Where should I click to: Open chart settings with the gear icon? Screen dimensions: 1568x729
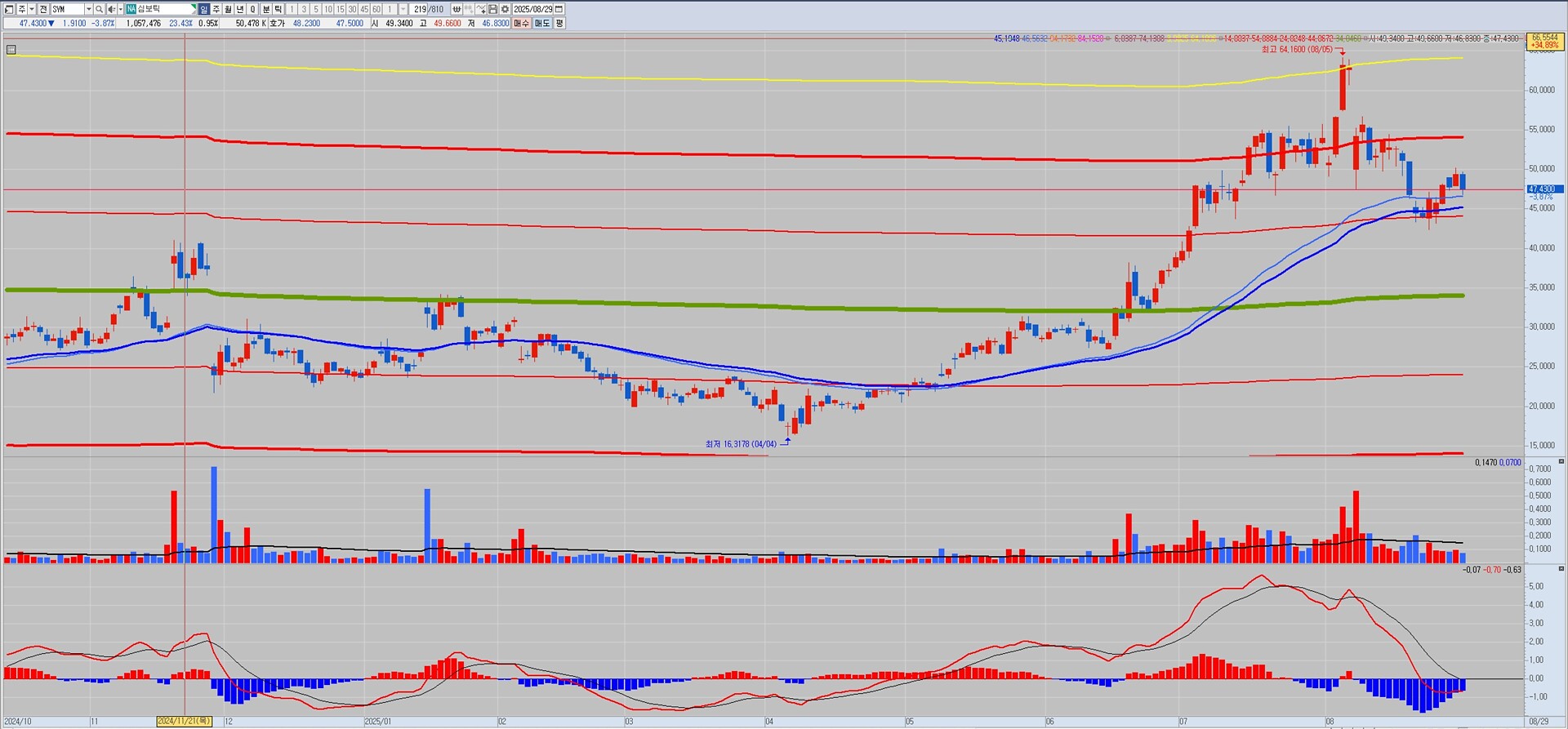point(505,9)
